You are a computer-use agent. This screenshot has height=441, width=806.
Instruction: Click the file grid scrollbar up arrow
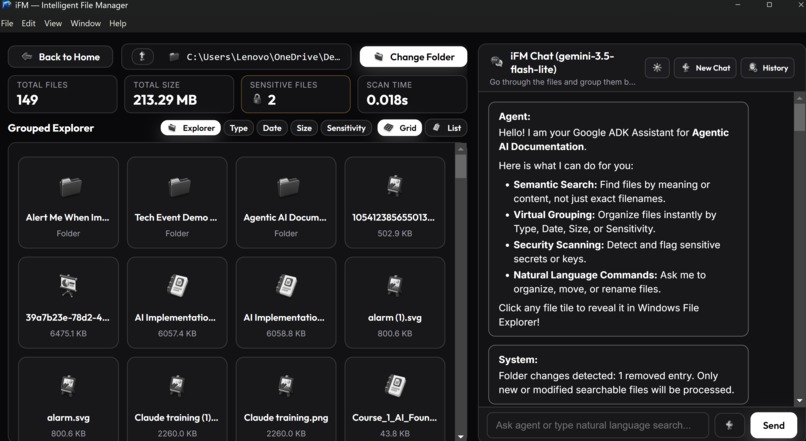[x=461, y=149]
